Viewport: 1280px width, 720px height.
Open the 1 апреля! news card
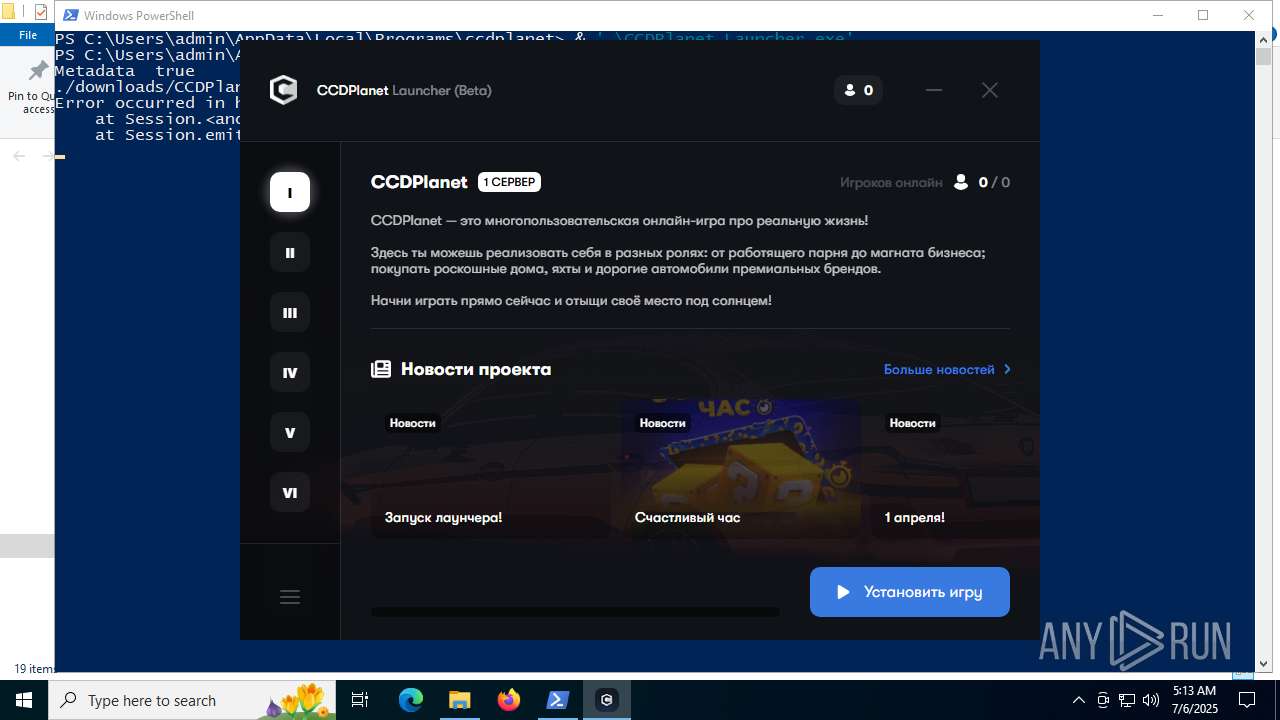pyautogui.click(x=955, y=468)
